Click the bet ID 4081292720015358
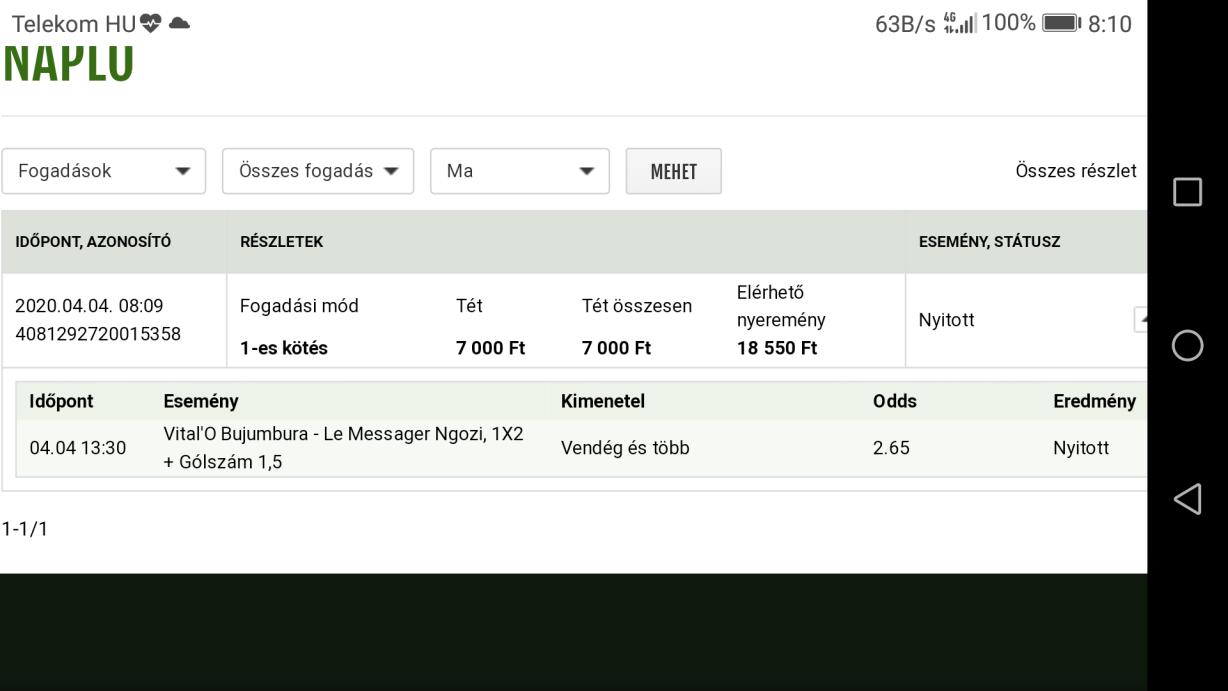This screenshot has height=691, width=1228. pos(98,334)
